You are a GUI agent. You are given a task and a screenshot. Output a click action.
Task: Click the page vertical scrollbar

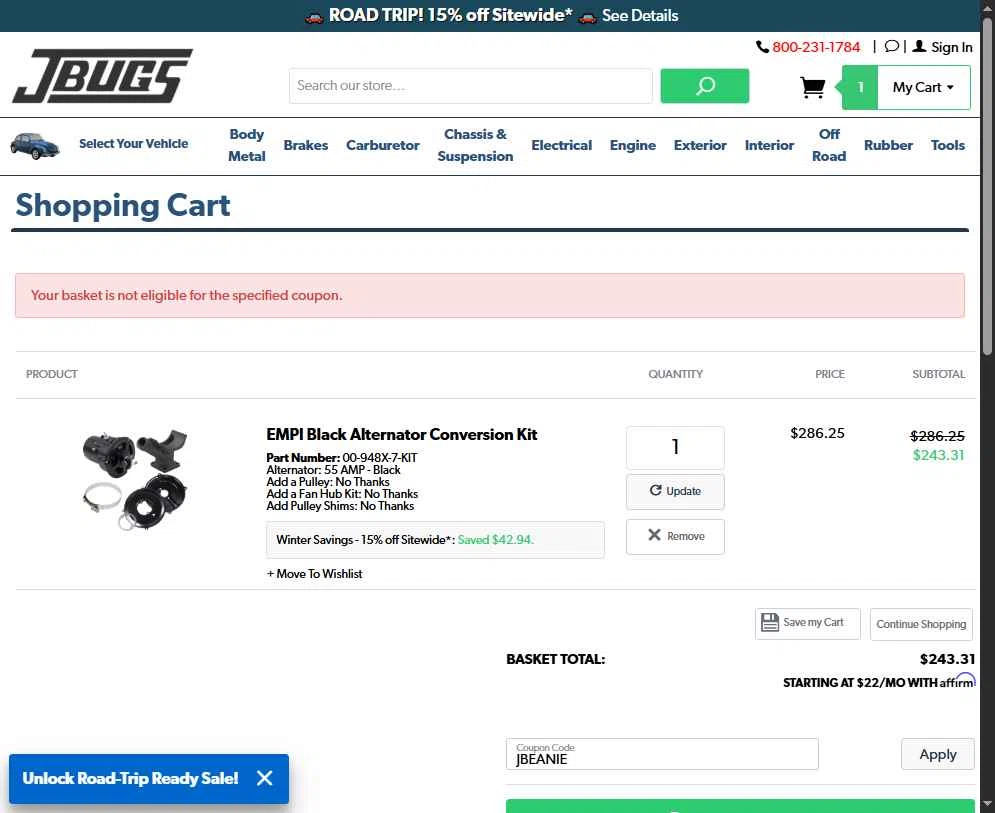pyautogui.click(x=987, y=188)
